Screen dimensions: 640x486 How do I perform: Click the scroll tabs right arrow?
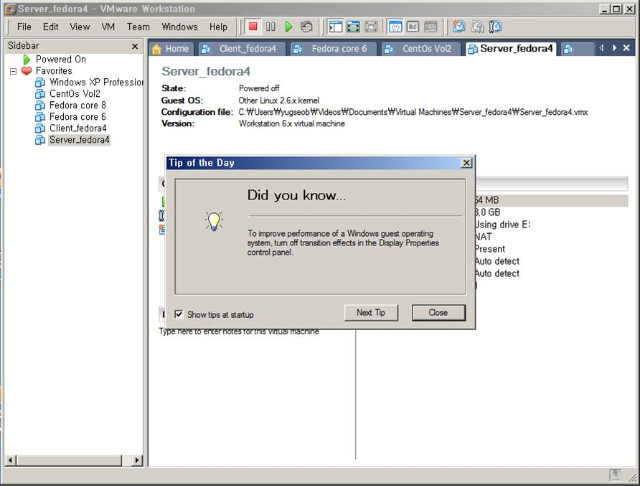pos(614,48)
